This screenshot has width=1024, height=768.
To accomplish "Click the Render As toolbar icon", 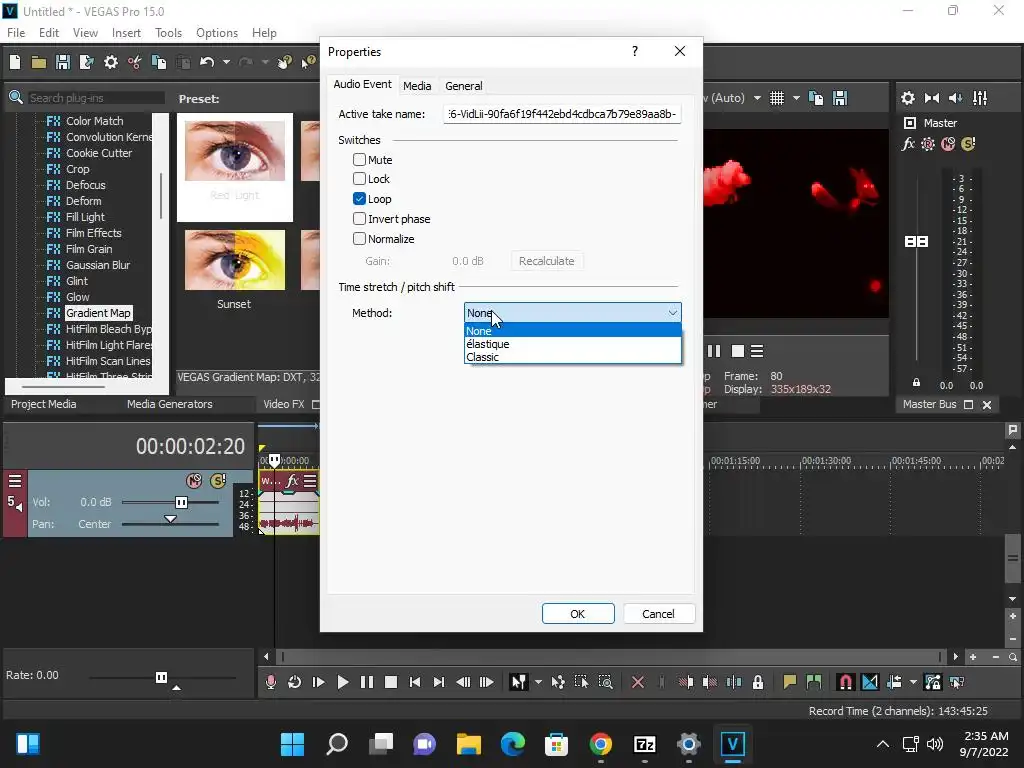I will (x=86, y=62).
